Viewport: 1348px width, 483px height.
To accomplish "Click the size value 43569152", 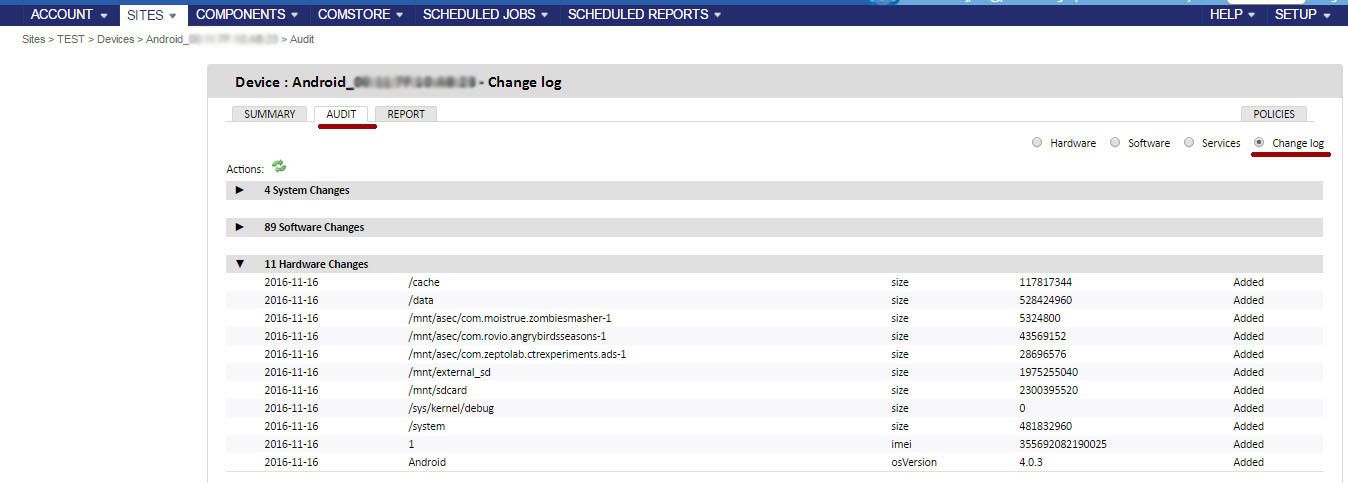I will [1042, 336].
